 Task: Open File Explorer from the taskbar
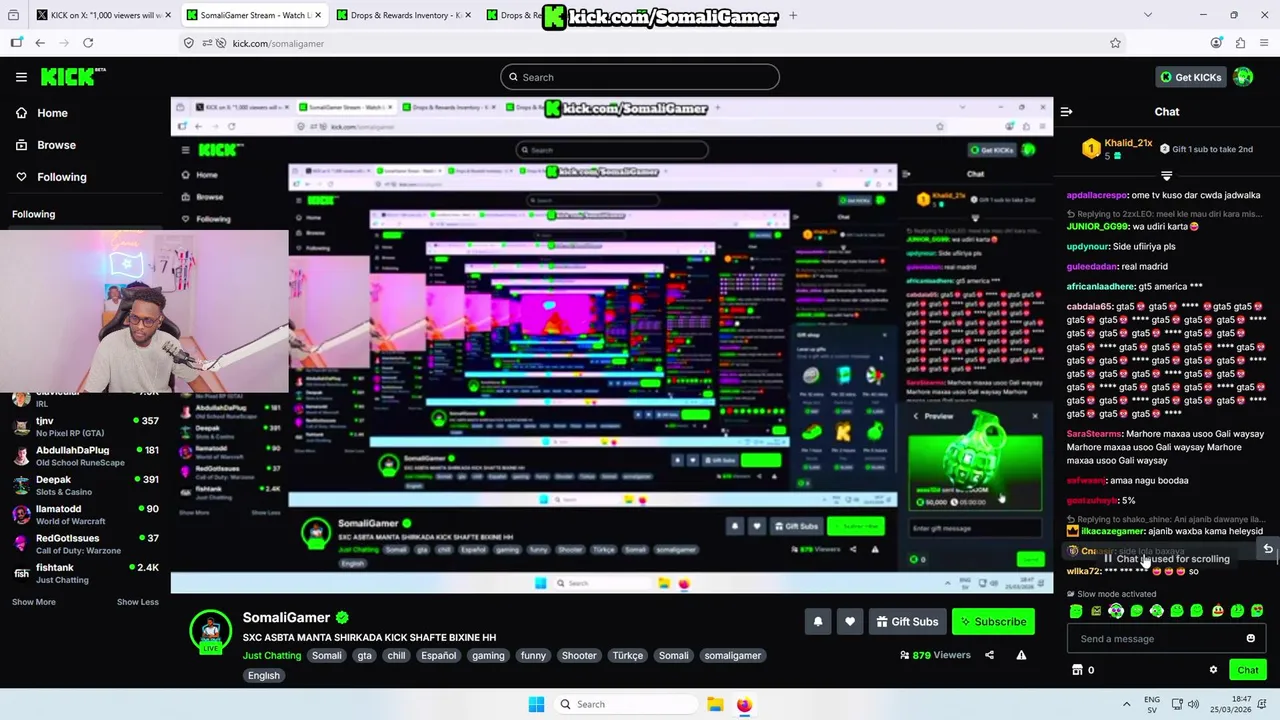715,704
